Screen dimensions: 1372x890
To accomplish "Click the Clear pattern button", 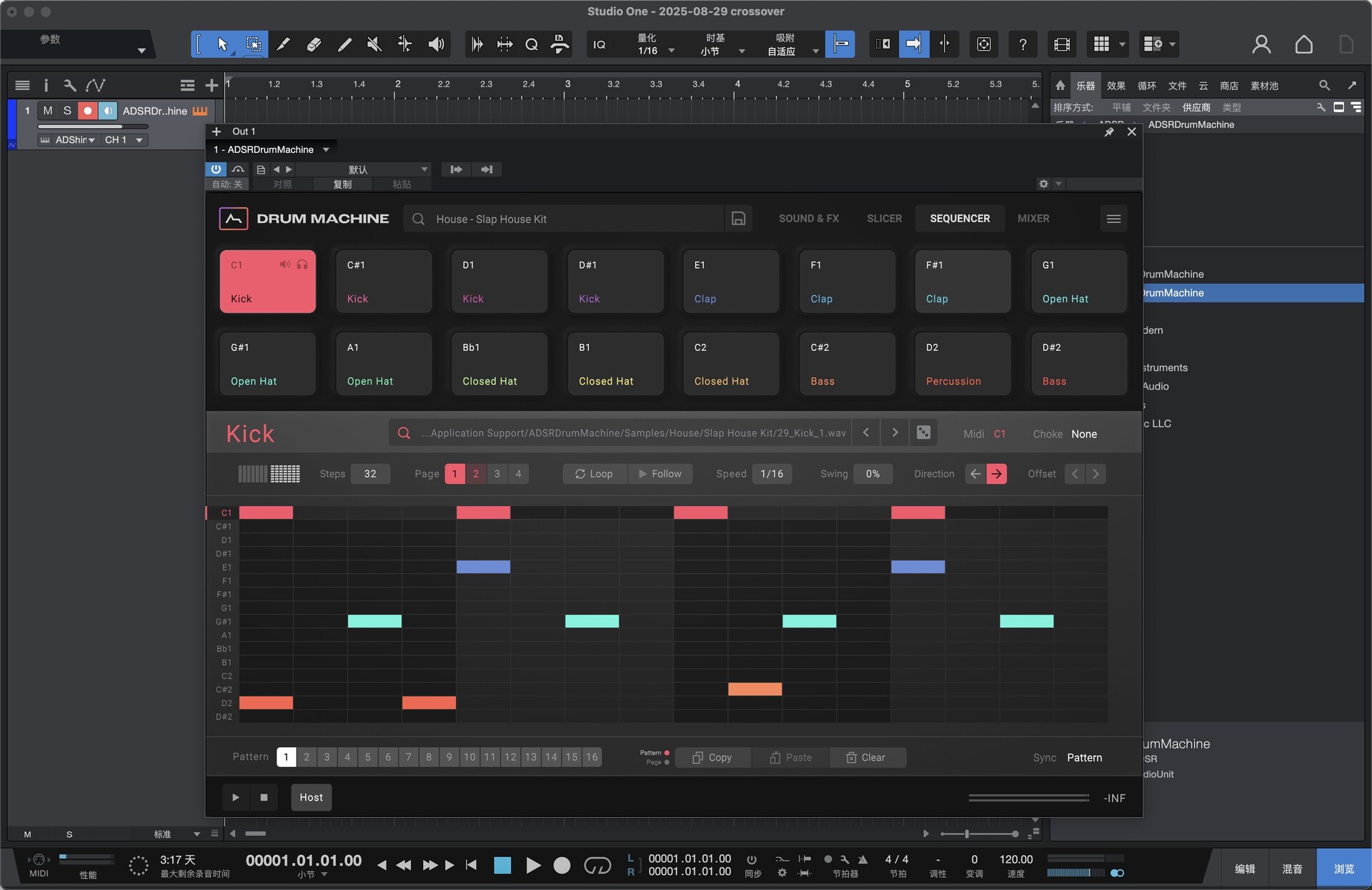I will click(x=866, y=758).
